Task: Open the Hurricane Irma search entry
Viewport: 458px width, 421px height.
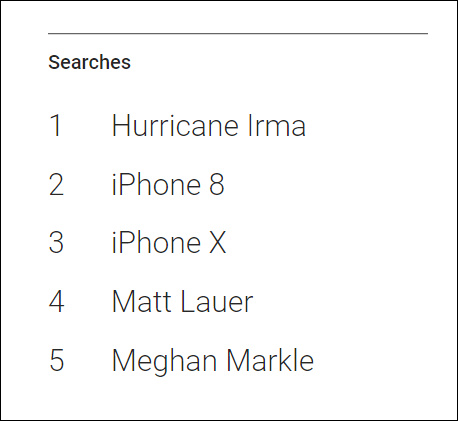Action: (x=209, y=125)
